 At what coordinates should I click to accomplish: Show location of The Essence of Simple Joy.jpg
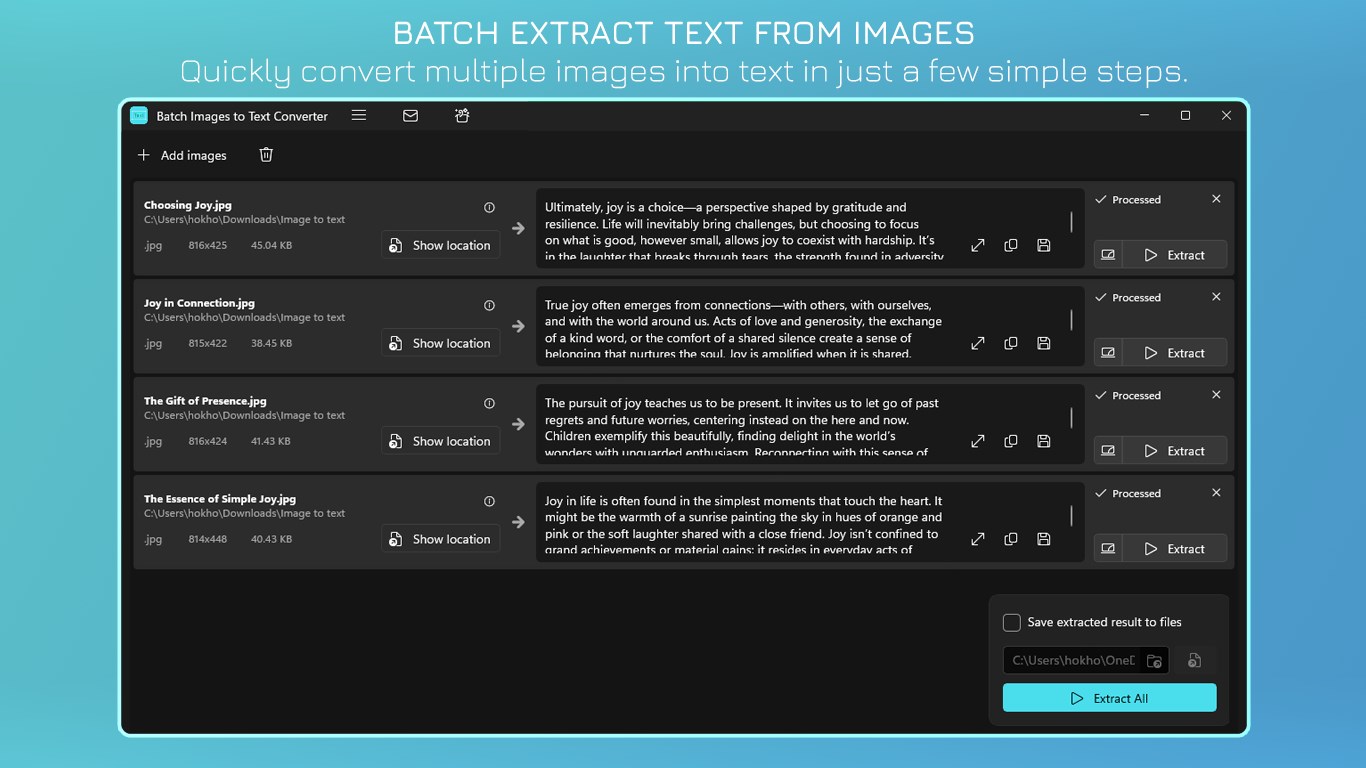click(440, 539)
